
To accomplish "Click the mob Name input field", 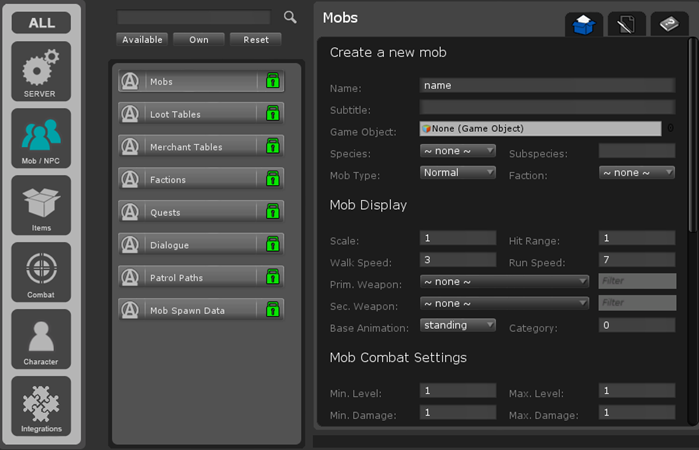I will tap(547, 86).
